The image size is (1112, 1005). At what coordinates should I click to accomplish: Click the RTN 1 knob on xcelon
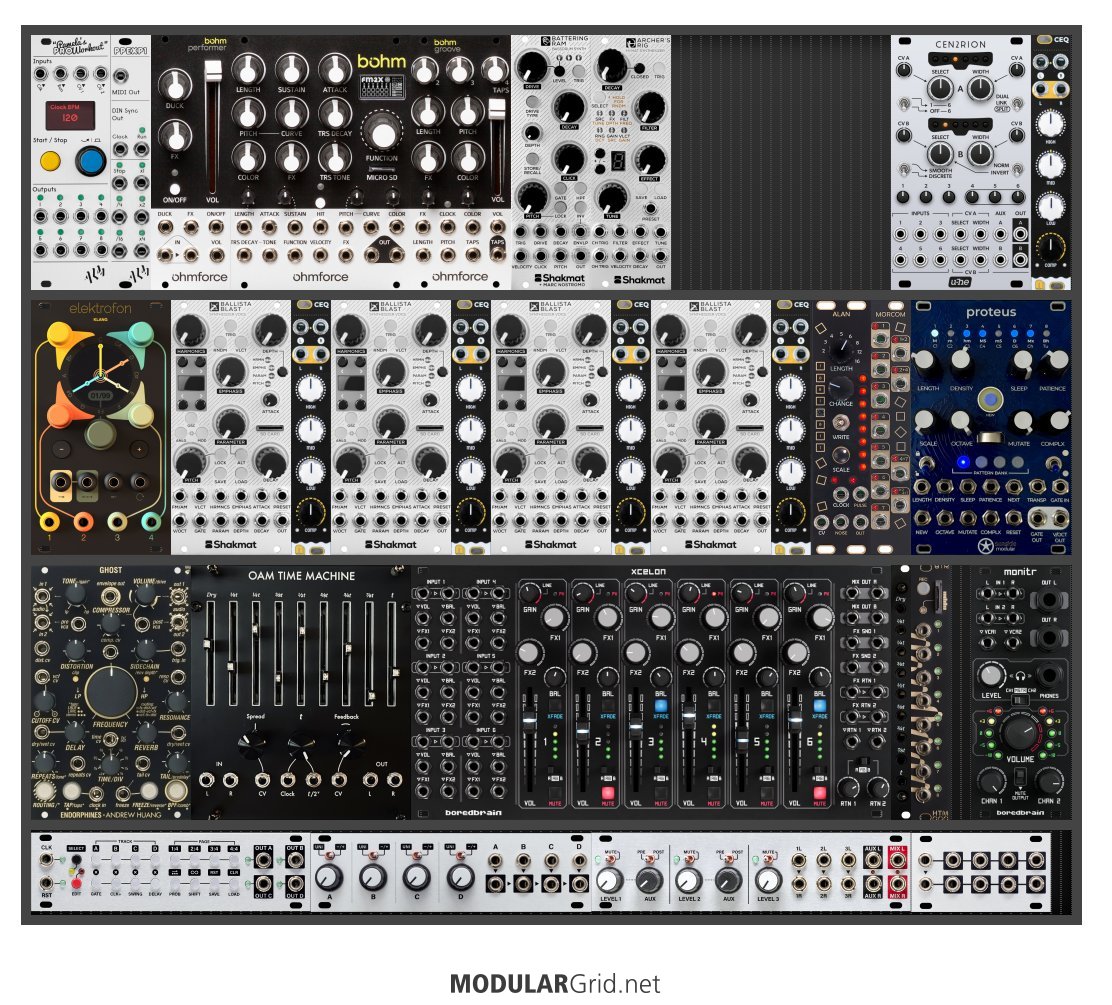850,787
